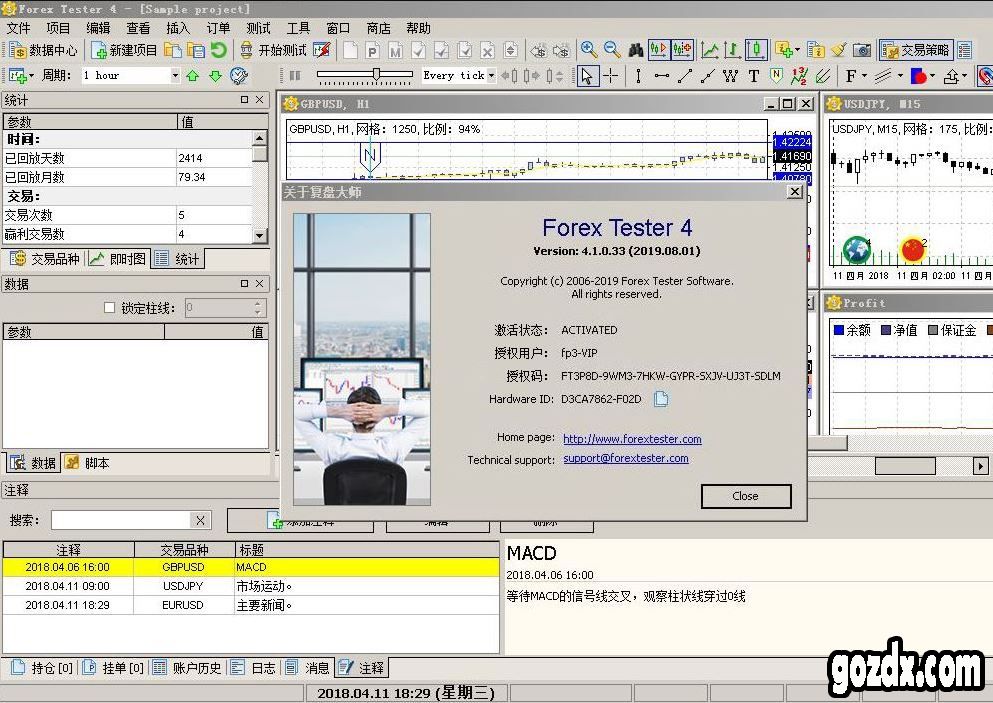Open the 周期 timeframe dropdown
993x703 pixels.
point(175,76)
